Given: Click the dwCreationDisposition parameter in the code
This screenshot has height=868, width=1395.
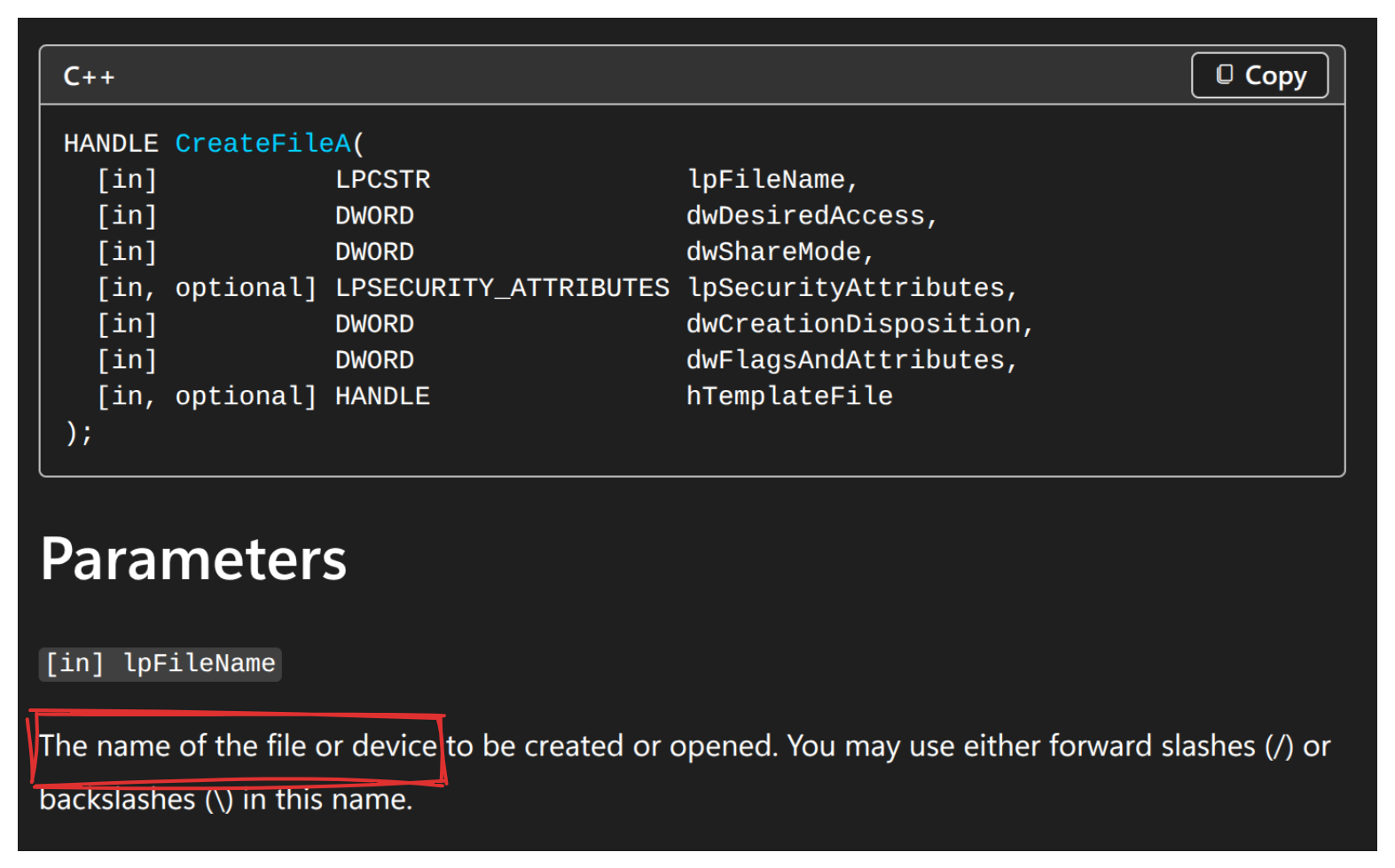Looking at the screenshot, I should 854,325.
